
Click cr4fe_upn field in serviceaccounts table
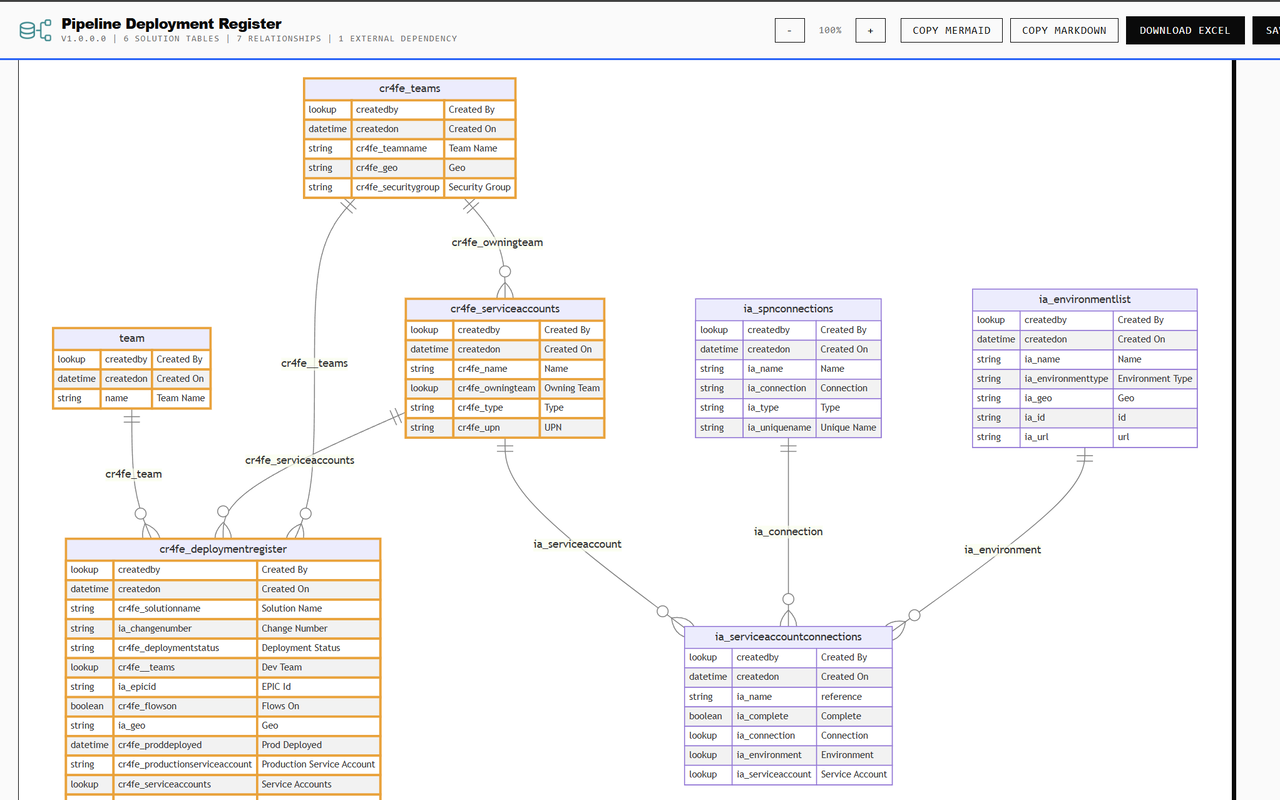[x=496, y=427]
